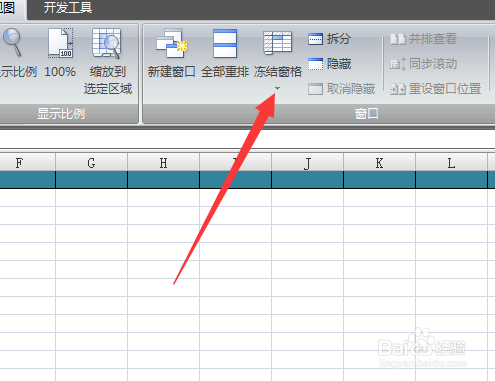Image resolution: width=495 pixels, height=381 pixels.
Task: Select column L header
Action: pyautogui.click(x=451, y=163)
